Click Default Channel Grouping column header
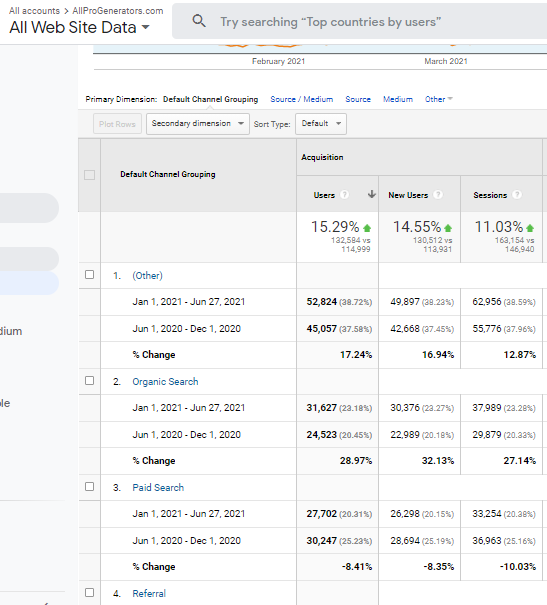Viewport: 547px width, 605px height. [168, 174]
